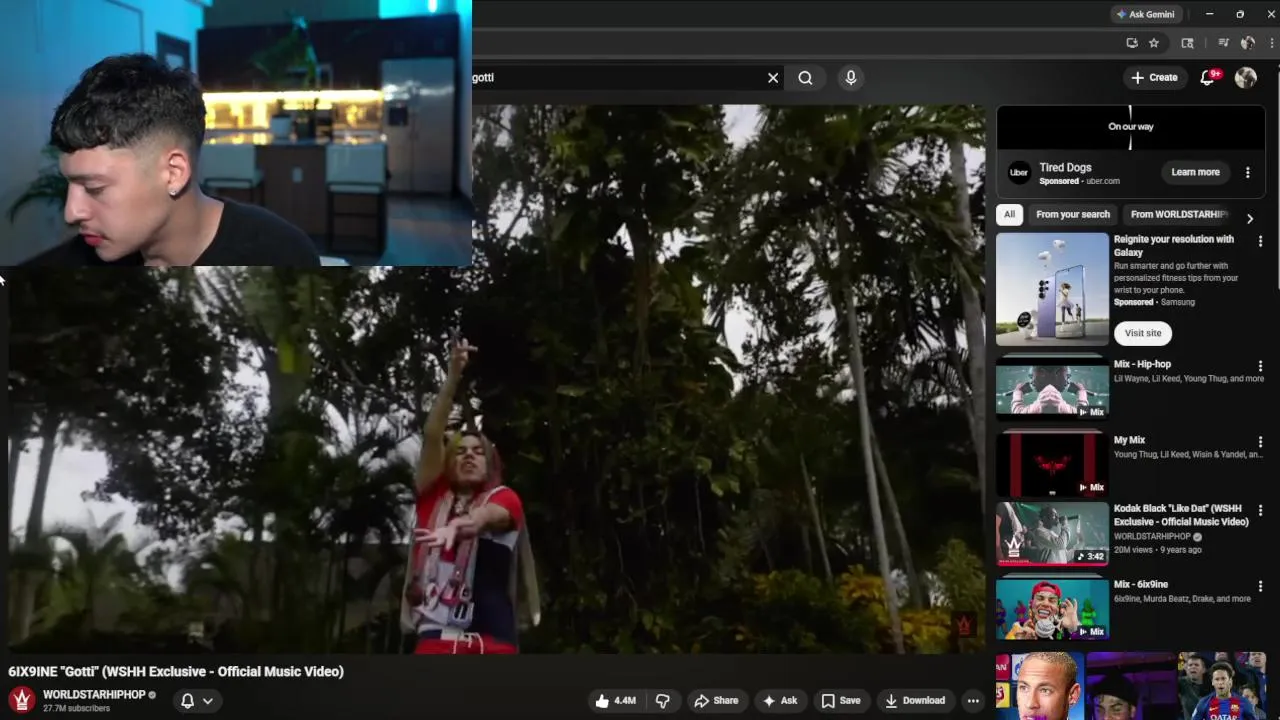Open options for Mix - 6ix9ine
This screenshot has width=1280, height=720.
point(1260,586)
